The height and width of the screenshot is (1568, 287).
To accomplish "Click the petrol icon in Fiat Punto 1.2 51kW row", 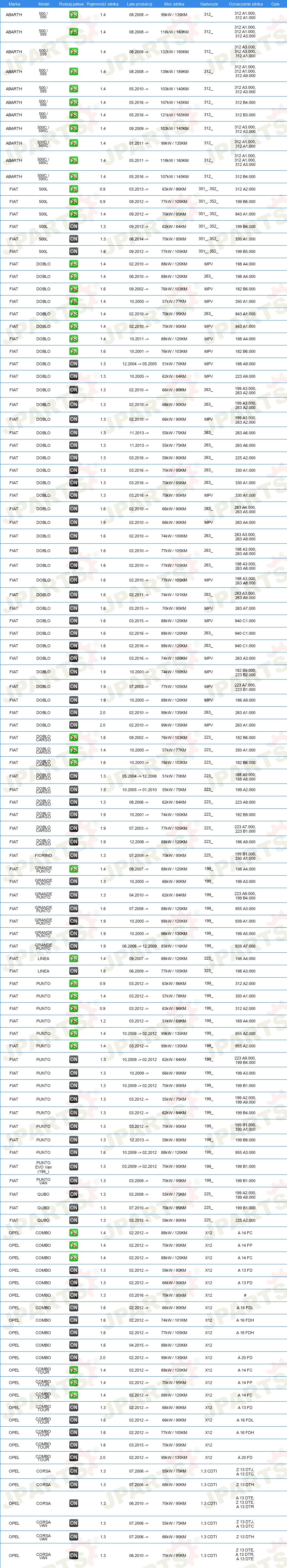I will (73, 1021).
